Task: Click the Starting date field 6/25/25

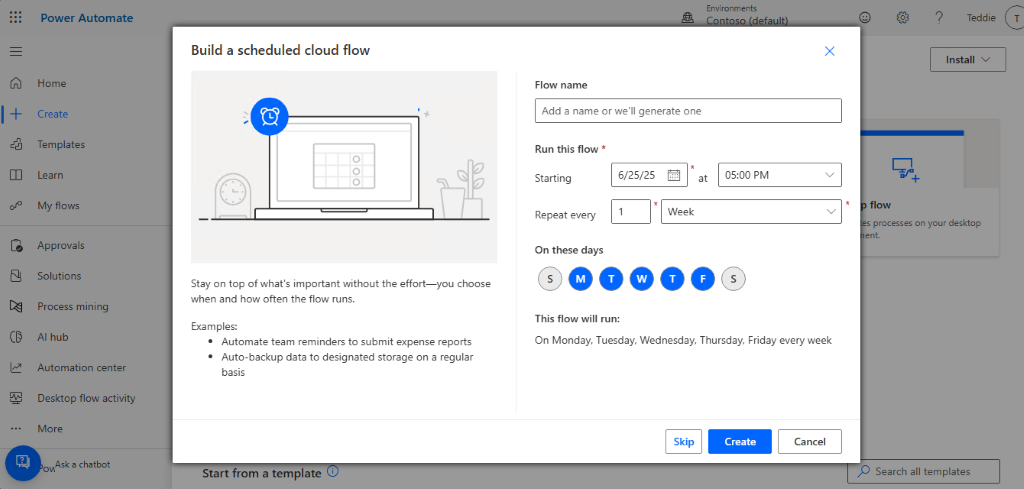Action: click(x=650, y=175)
